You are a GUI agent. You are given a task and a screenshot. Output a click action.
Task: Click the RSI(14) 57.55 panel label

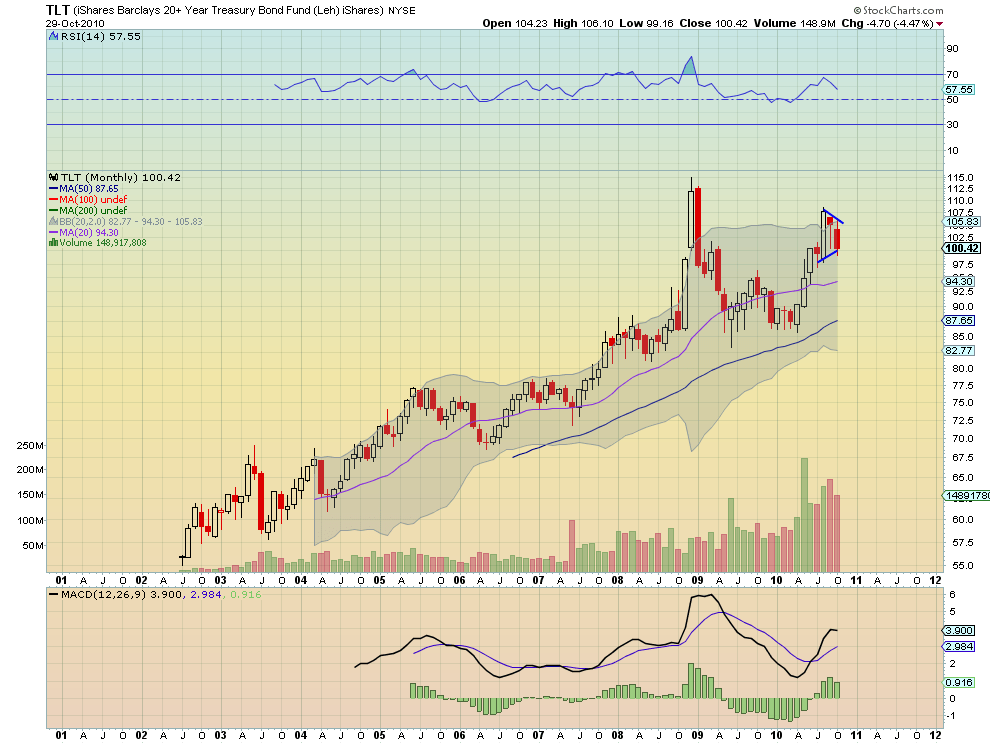100,37
